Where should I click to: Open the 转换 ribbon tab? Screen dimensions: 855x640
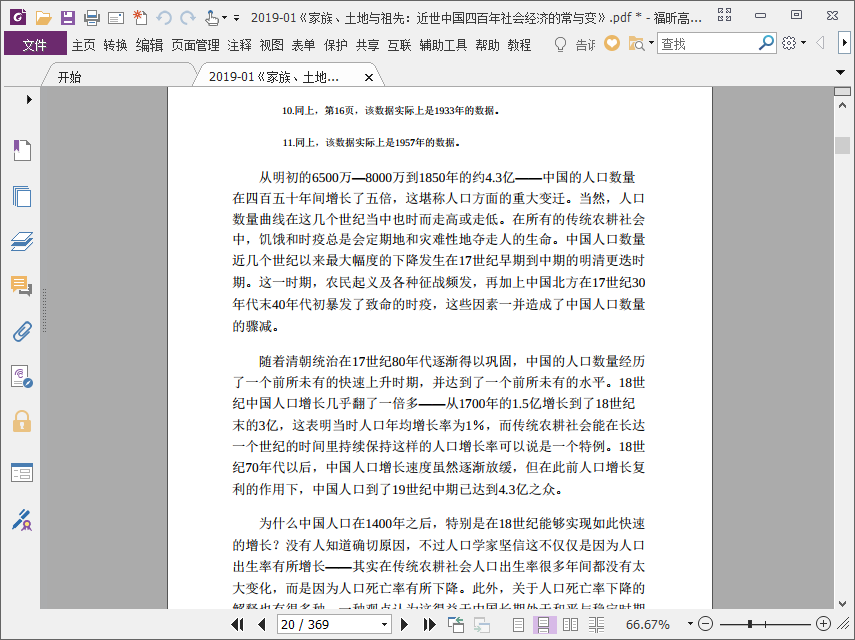115,45
